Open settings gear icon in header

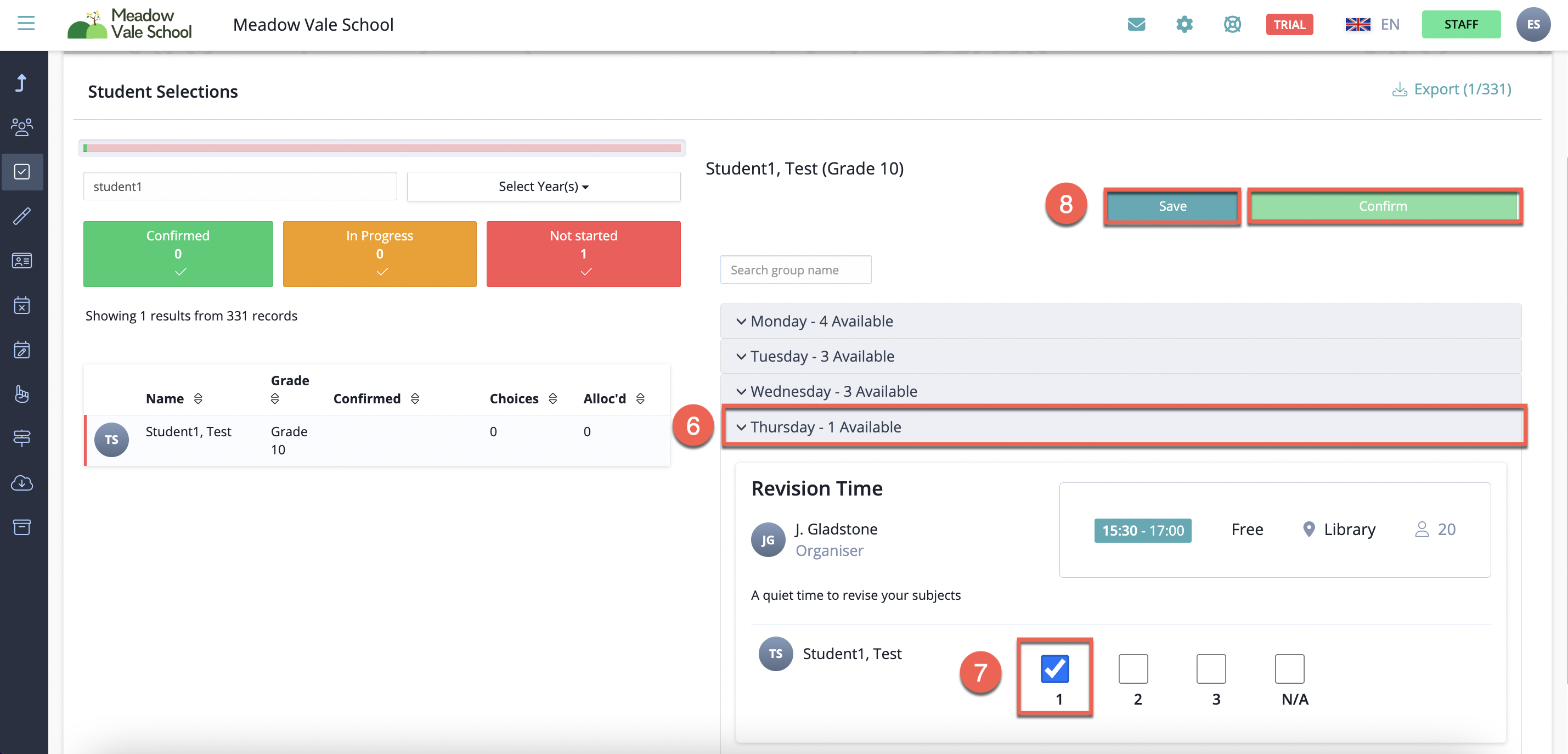coord(1184,24)
